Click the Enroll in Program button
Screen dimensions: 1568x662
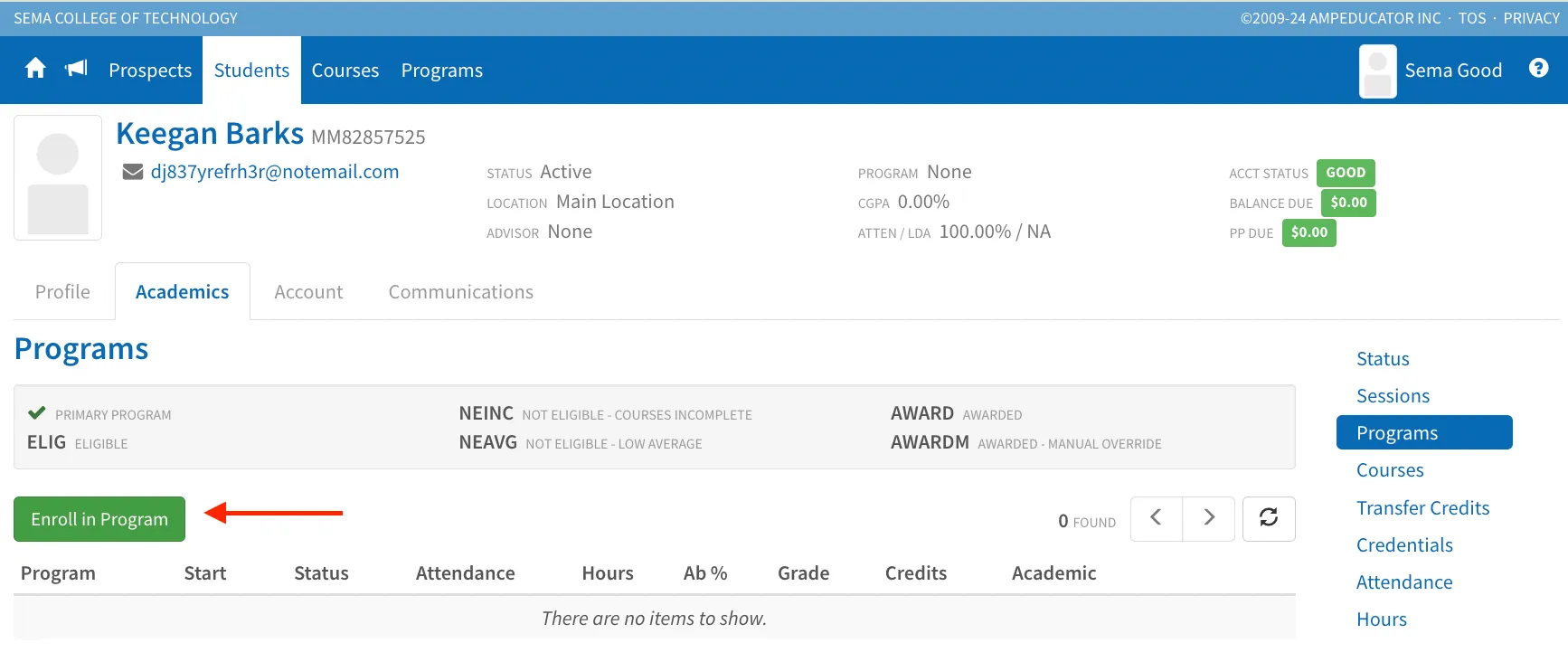pos(99,519)
